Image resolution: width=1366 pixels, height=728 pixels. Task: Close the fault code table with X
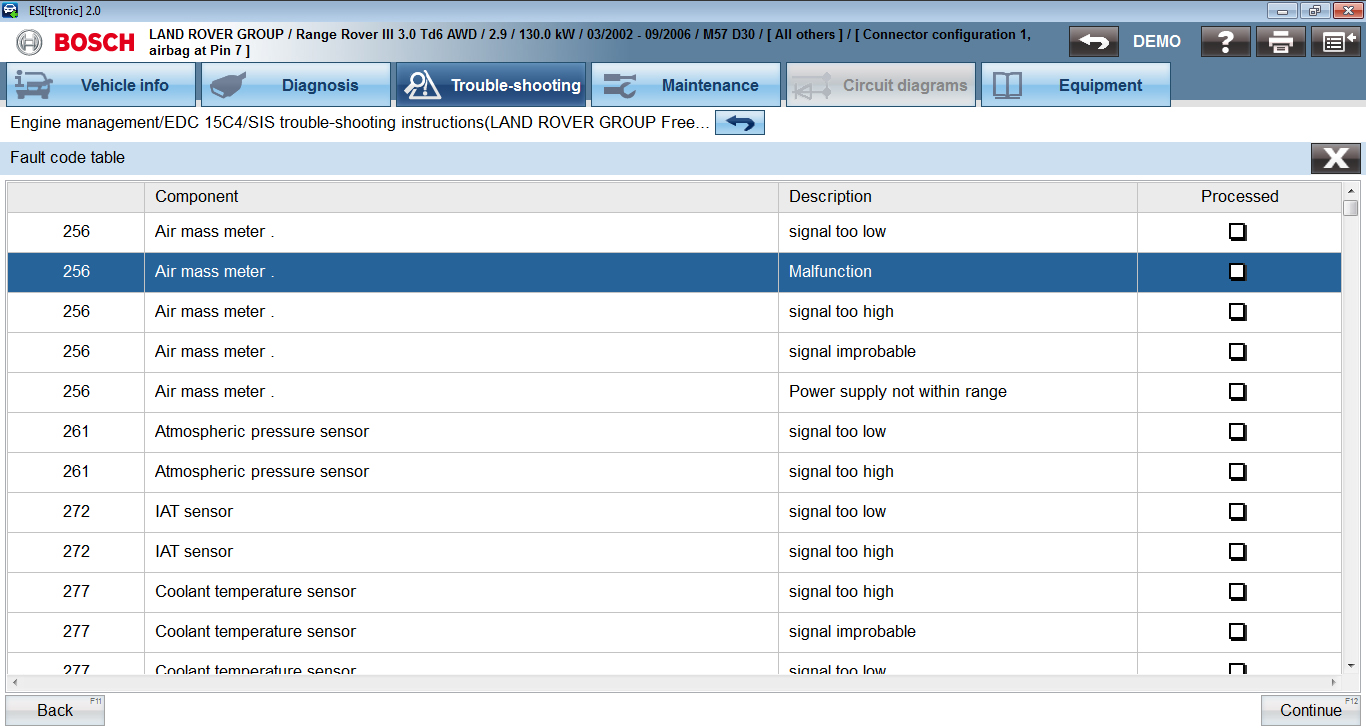(x=1335, y=158)
